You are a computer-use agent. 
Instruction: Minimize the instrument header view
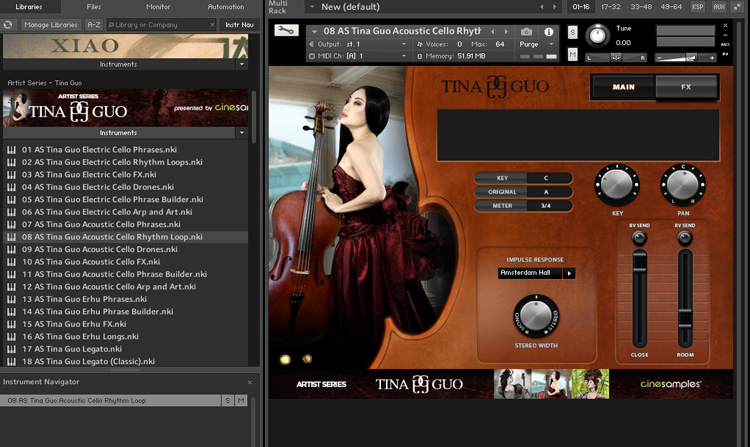pyautogui.click(x=726, y=35)
